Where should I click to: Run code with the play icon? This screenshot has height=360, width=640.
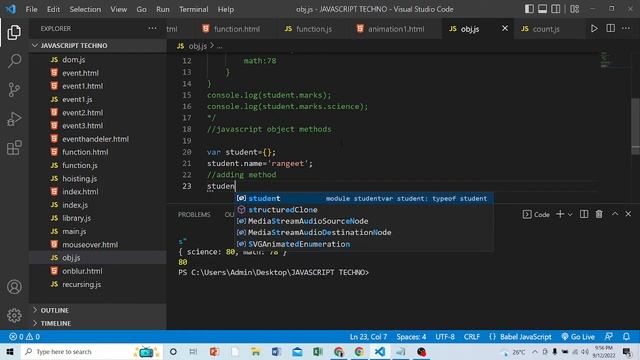coord(594,29)
